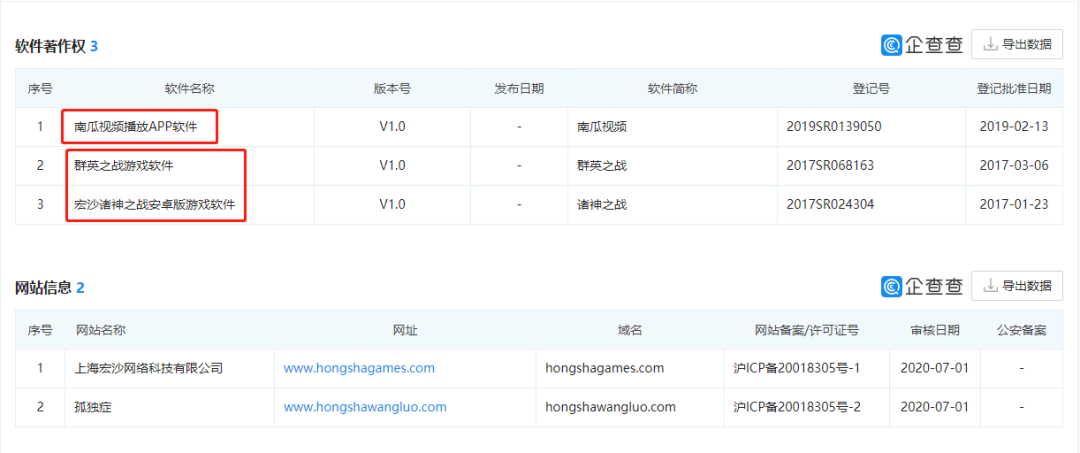Click the 公安备案 column header
The width and height of the screenshot is (1080, 453).
pyautogui.click(x=1021, y=330)
